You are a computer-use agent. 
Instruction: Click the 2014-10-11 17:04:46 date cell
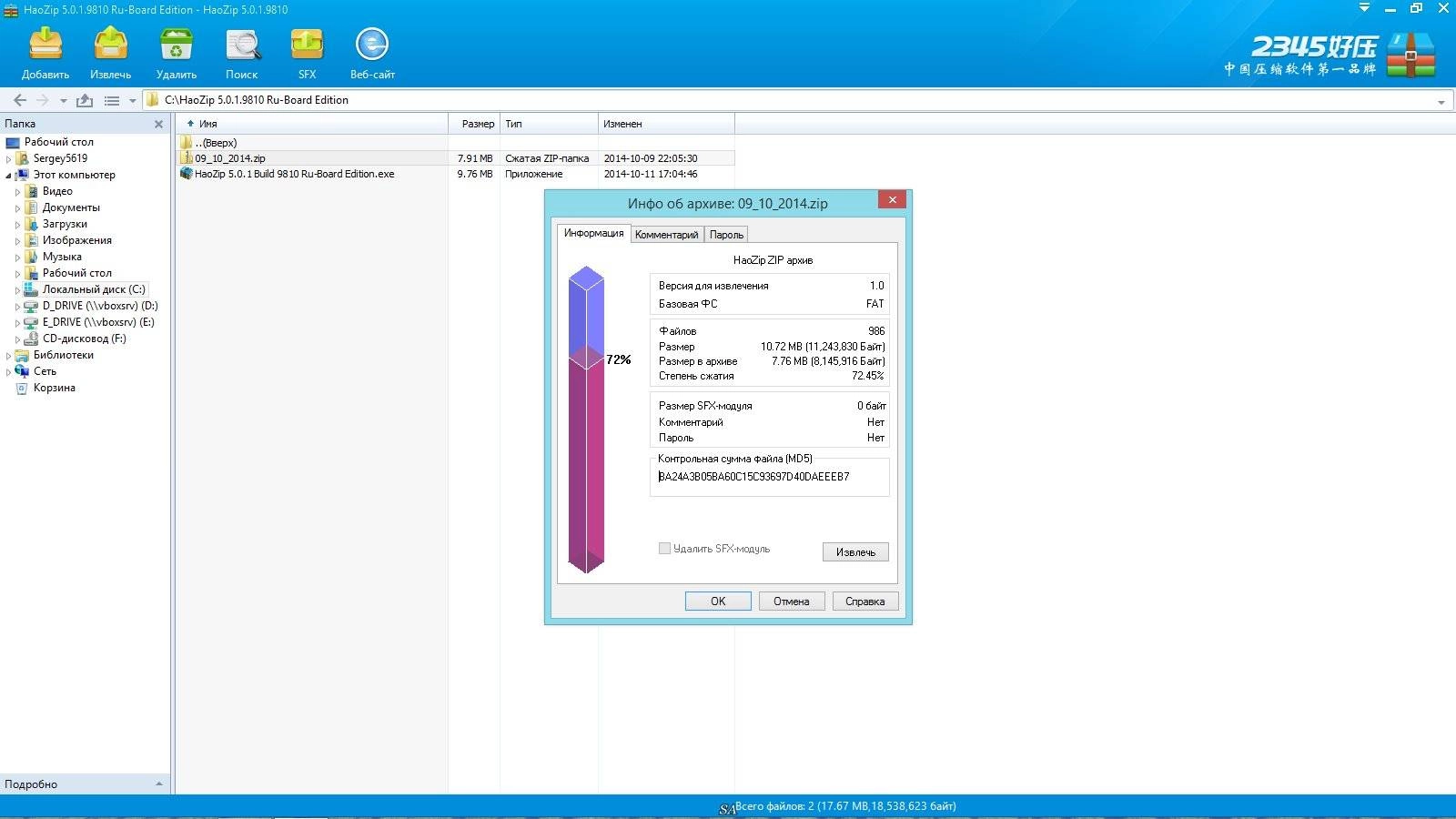tap(651, 174)
